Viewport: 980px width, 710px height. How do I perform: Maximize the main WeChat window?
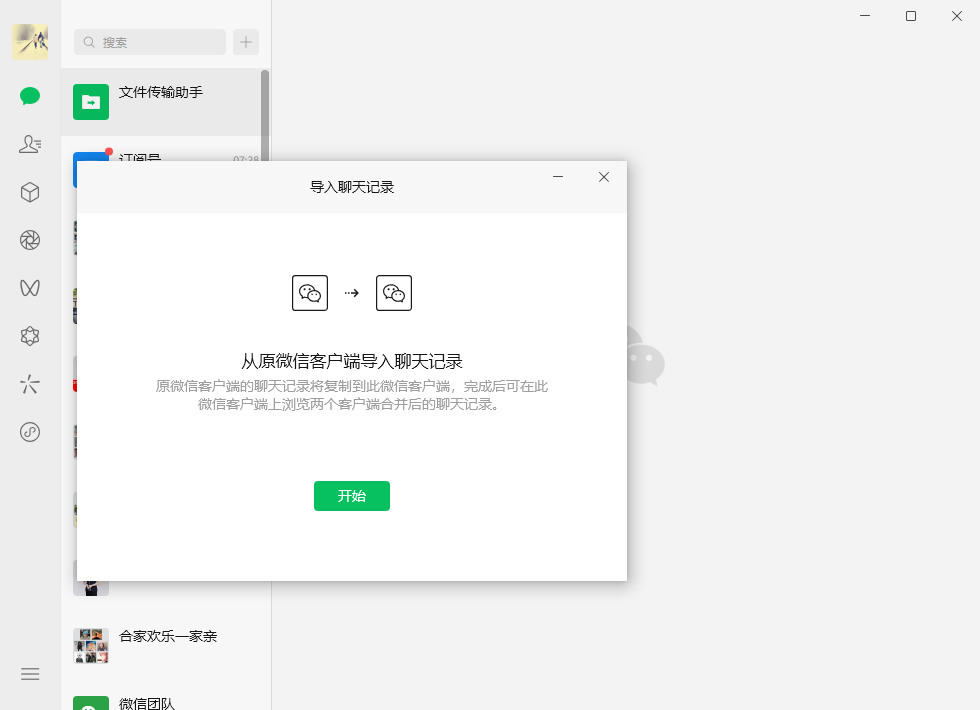(x=911, y=16)
